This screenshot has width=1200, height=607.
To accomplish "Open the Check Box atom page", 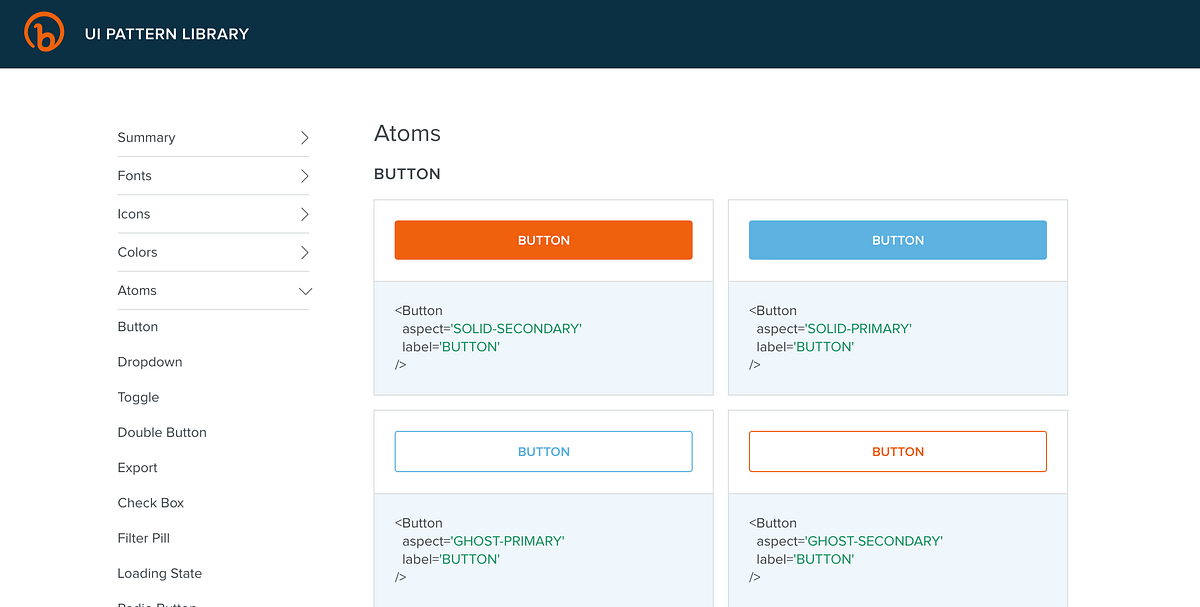I will (x=151, y=503).
